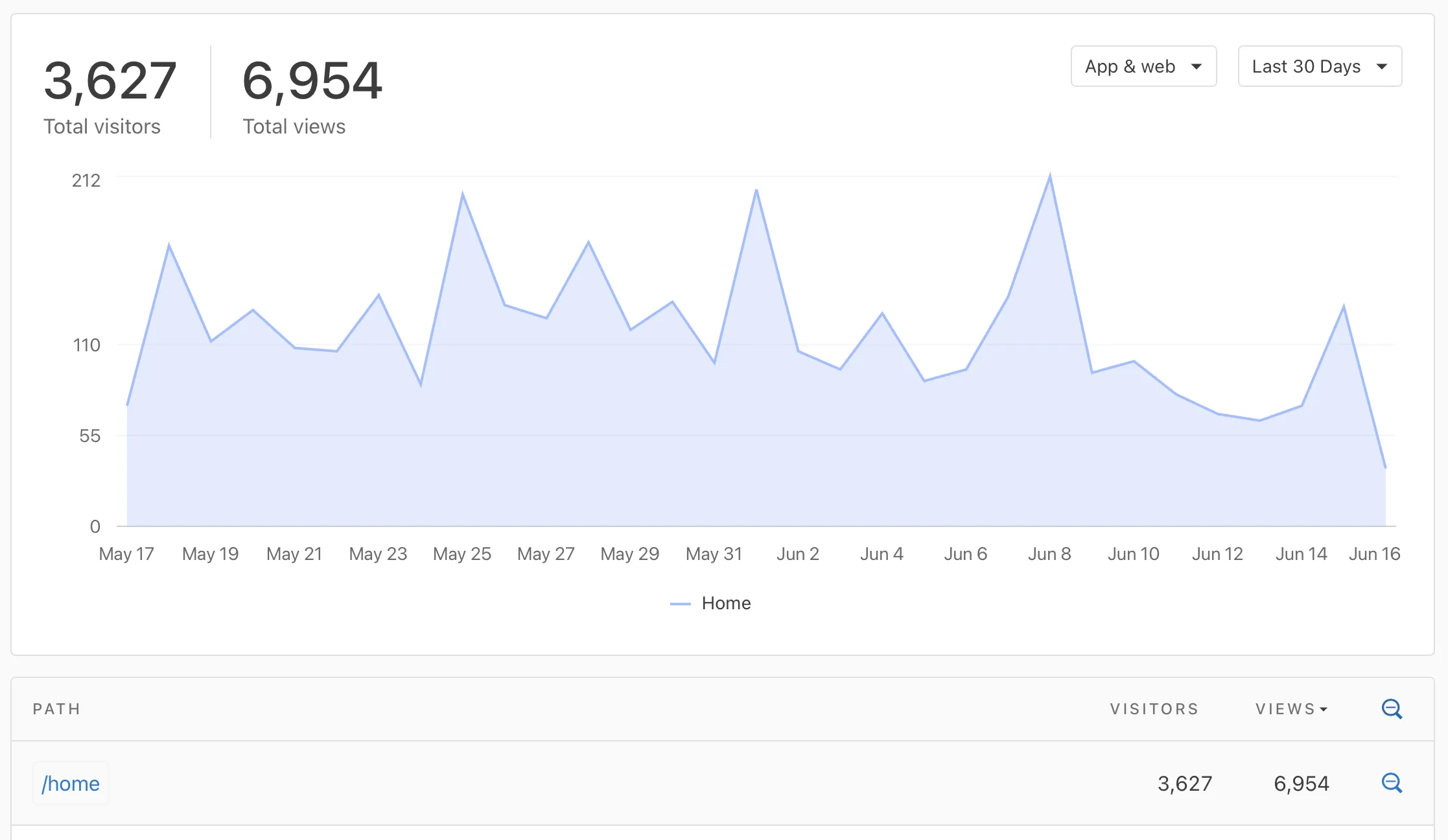Click the 212 y-axis label
1448x840 pixels.
coord(86,180)
